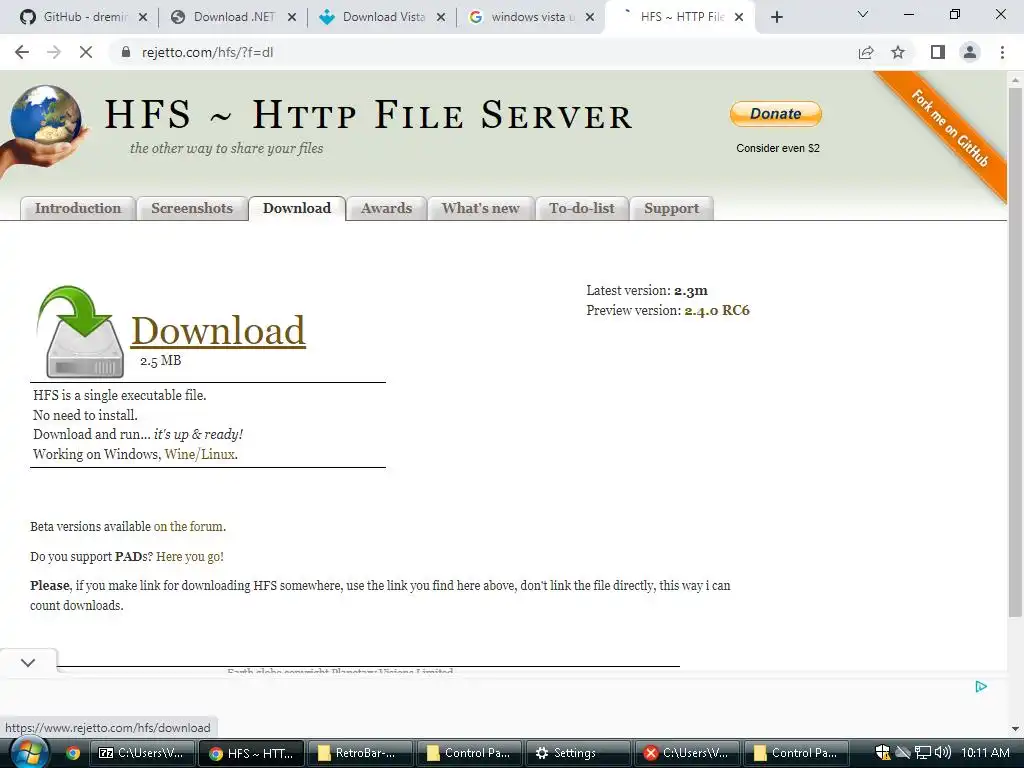1024x768 pixels.
Task: Click the 10:11 AM clock
Action: [x=985, y=753]
